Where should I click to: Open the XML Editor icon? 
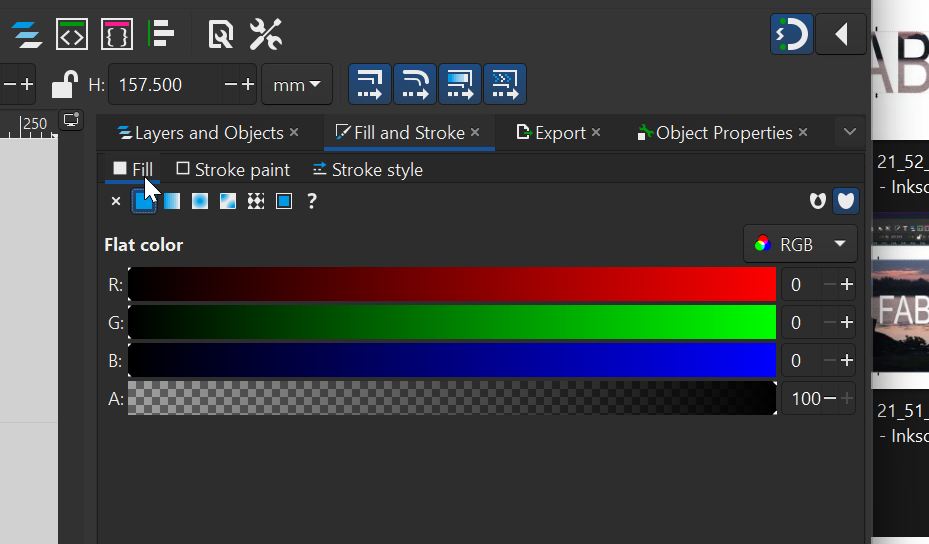coord(72,34)
